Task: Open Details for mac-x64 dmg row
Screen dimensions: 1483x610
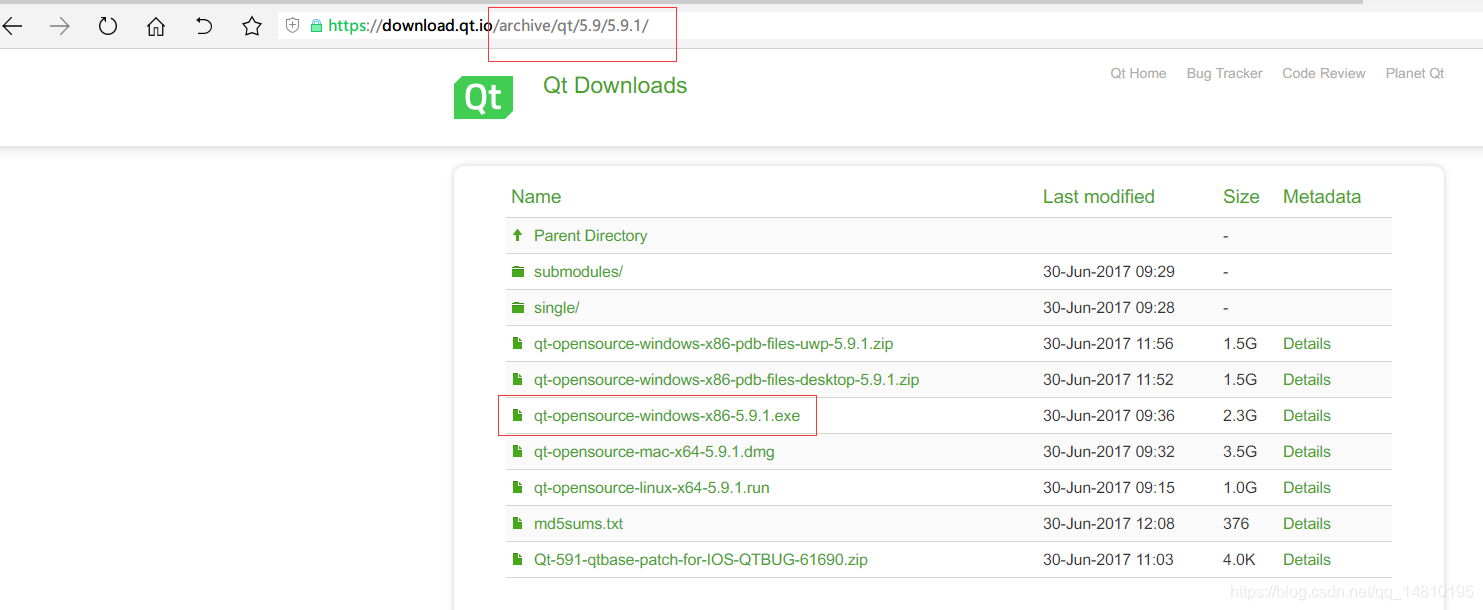Action: [1307, 452]
